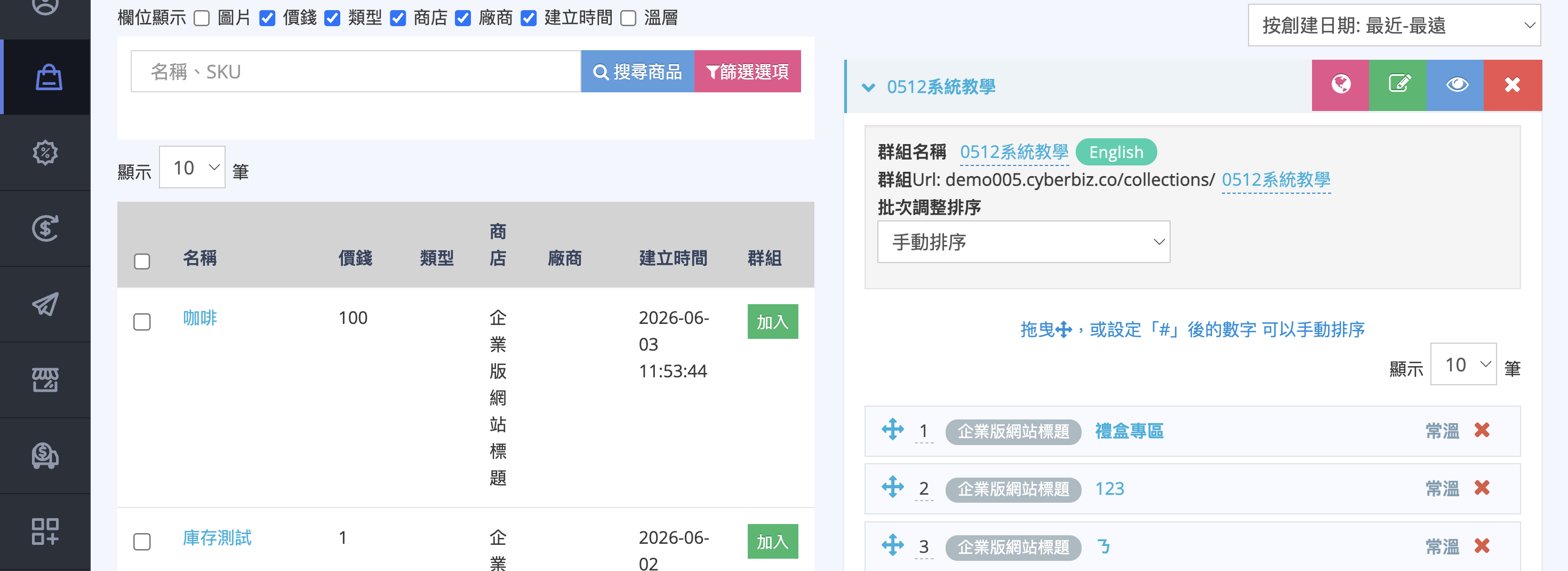The image size is (1568, 571).
Task: Click the 價錢 column header
Action: [x=355, y=258]
